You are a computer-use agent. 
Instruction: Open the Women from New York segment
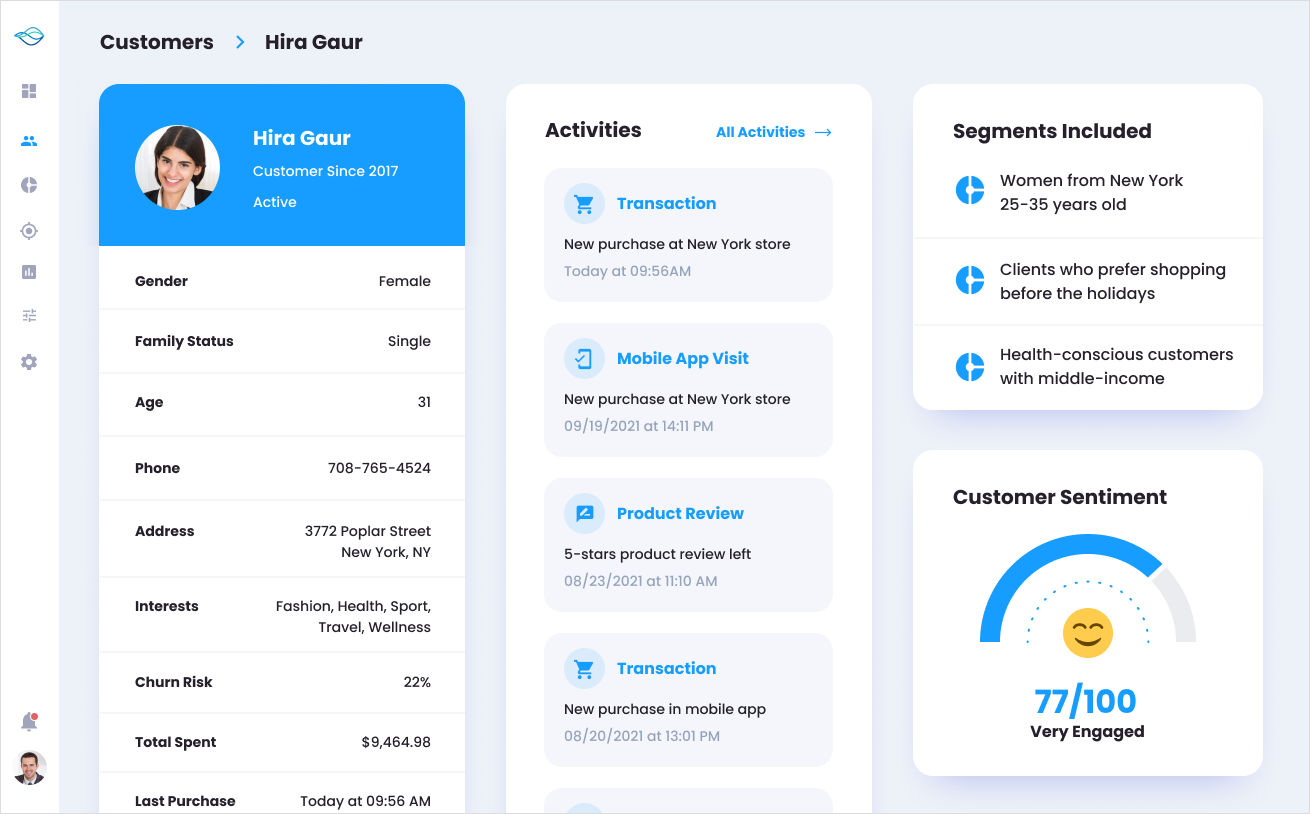[1090, 192]
